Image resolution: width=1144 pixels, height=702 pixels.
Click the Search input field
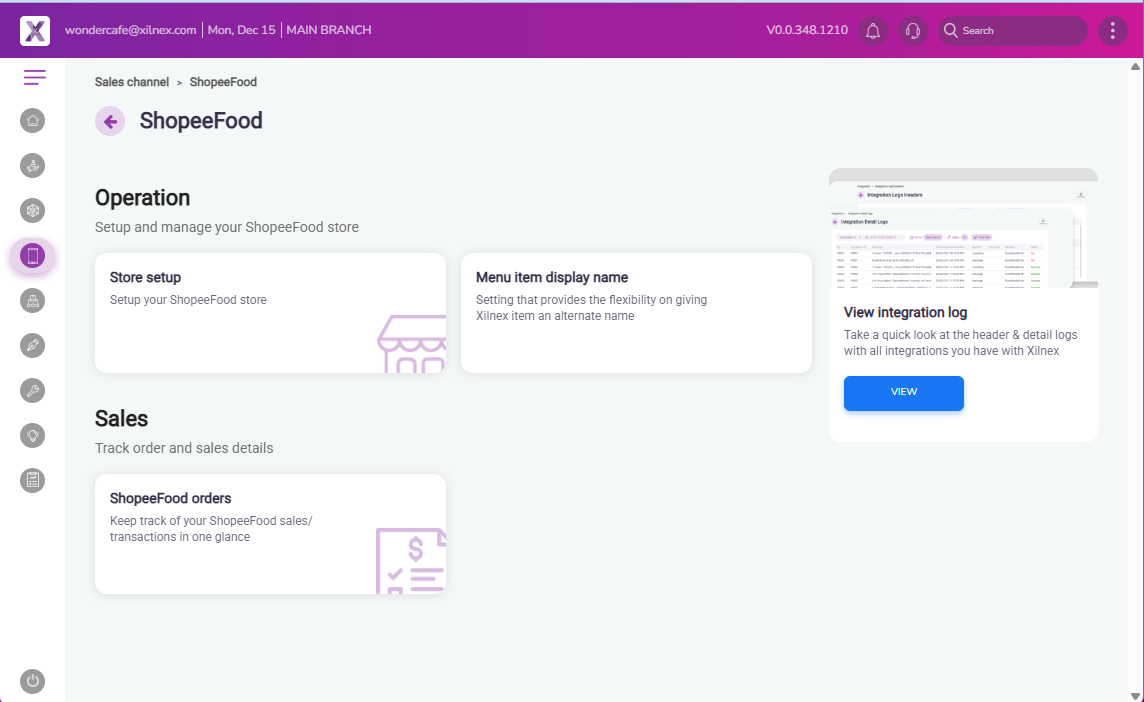(1020, 31)
